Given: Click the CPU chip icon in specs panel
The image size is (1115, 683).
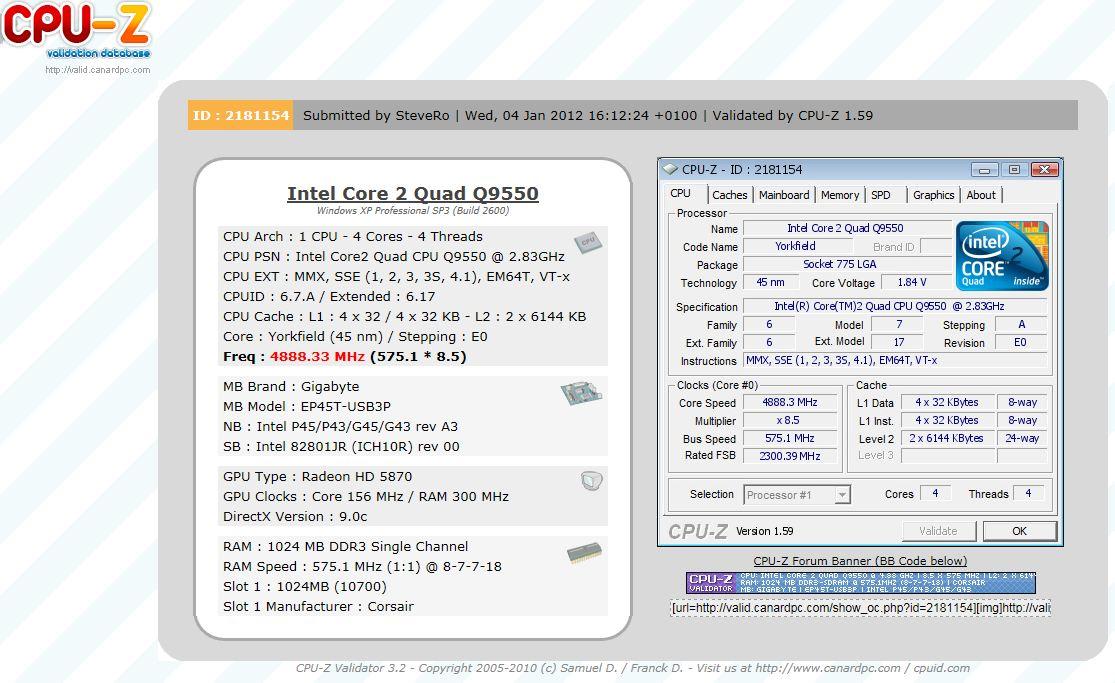Looking at the screenshot, I should (588, 243).
